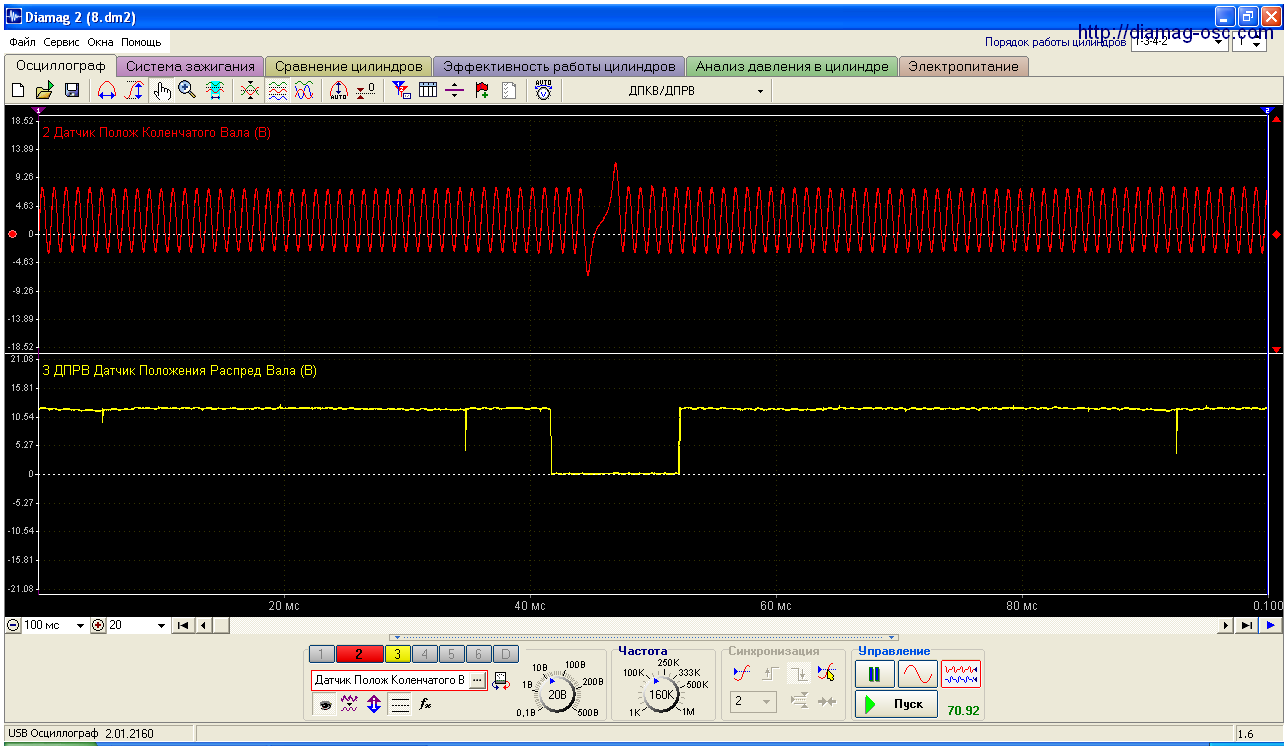The height and width of the screenshot is (746, 1288).
Task: Switch to the Электропитание tab
Action: pos(964,67)
